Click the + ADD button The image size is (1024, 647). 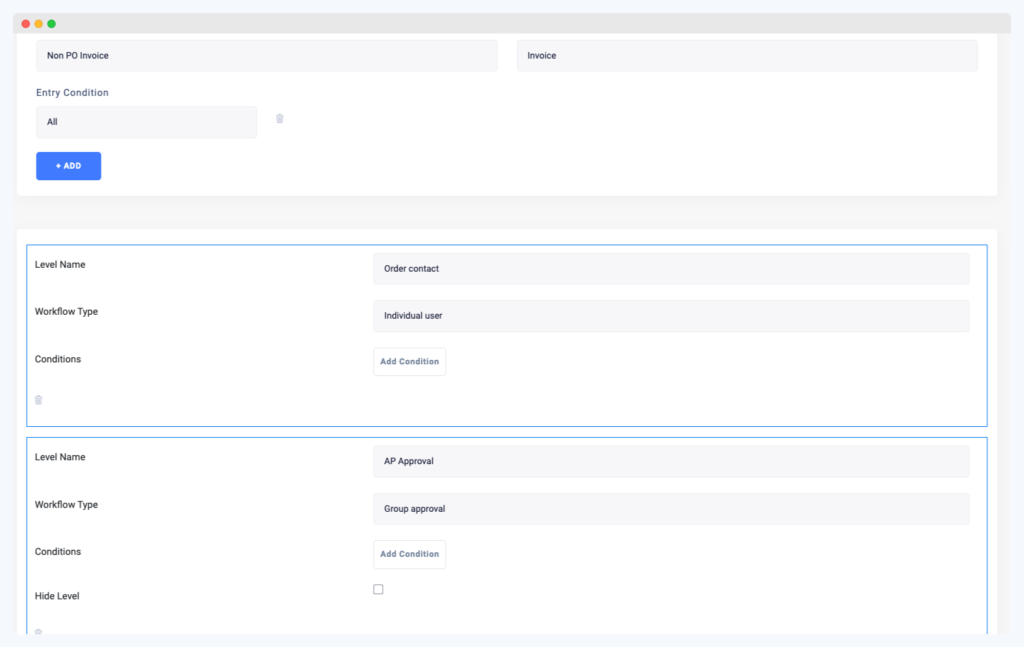(x=68, y=165)
